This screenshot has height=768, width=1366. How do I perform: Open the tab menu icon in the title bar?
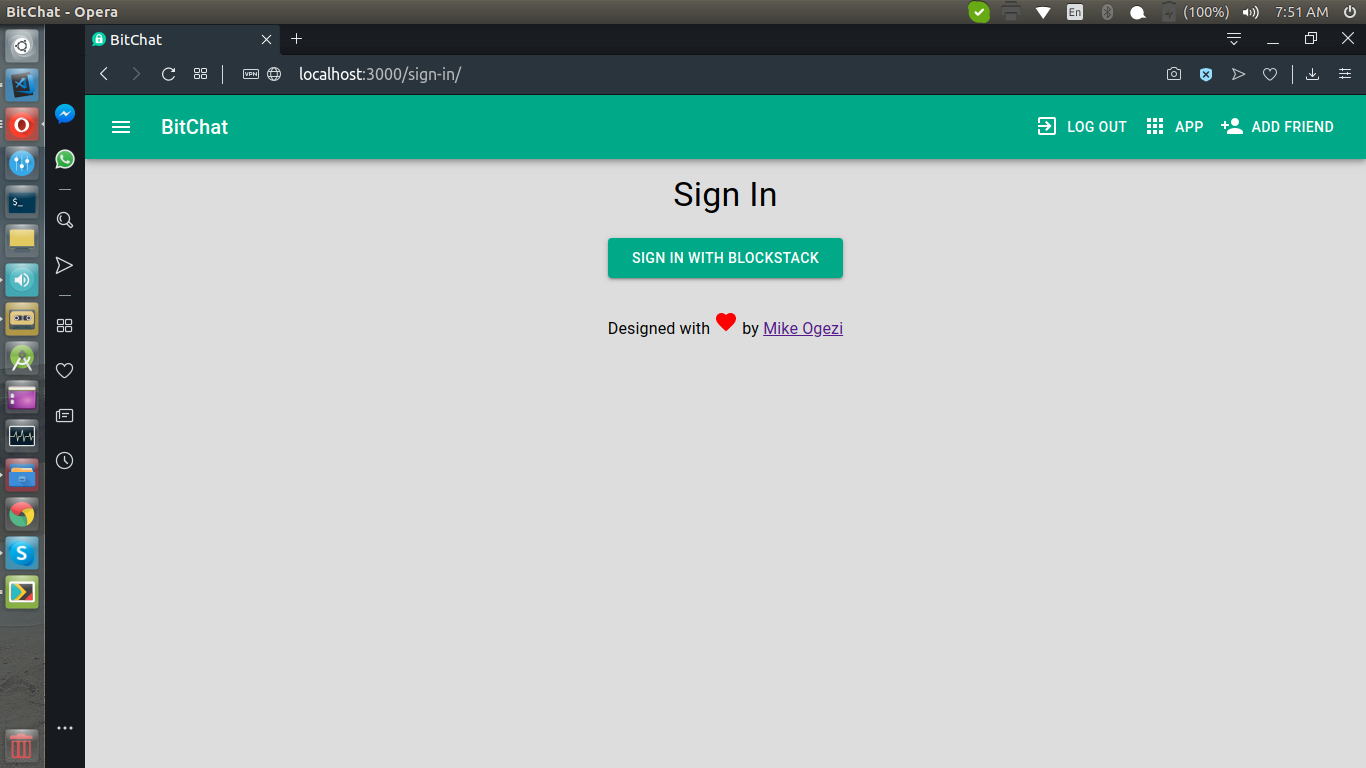pyautogui.click(x=1234, y=39)
